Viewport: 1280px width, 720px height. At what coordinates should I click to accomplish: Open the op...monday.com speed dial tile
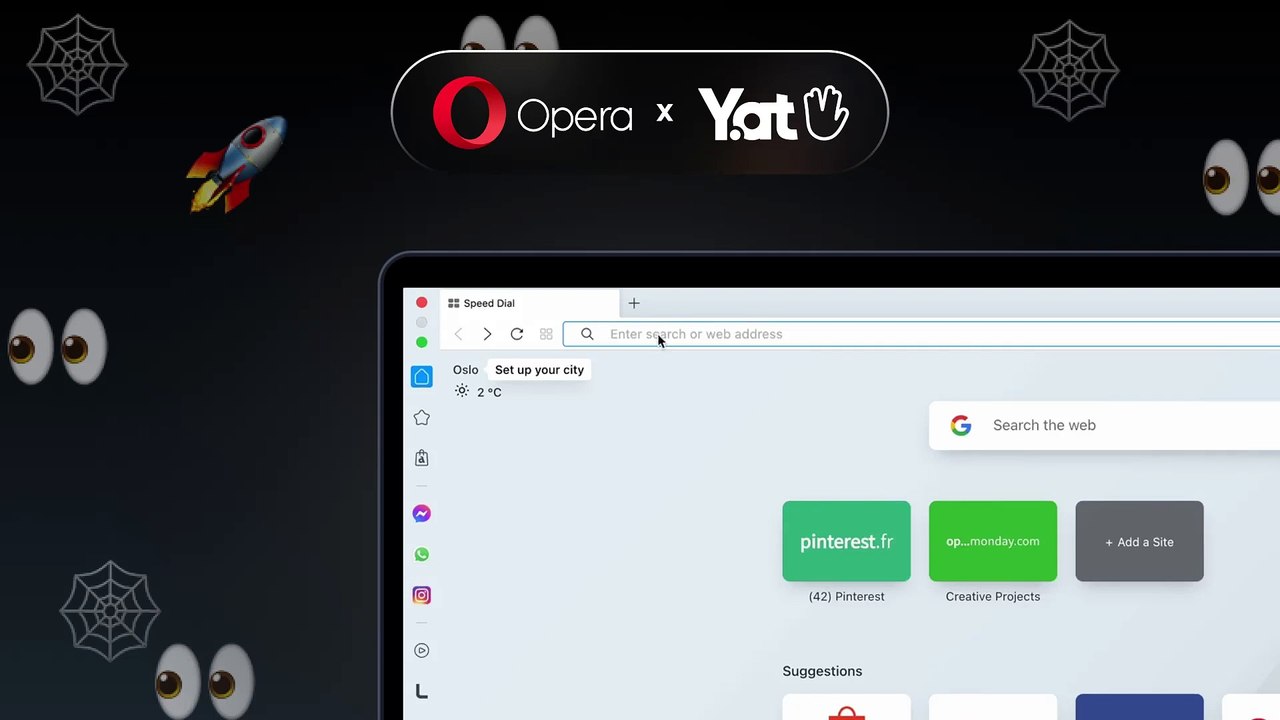[x=993, y=541]
